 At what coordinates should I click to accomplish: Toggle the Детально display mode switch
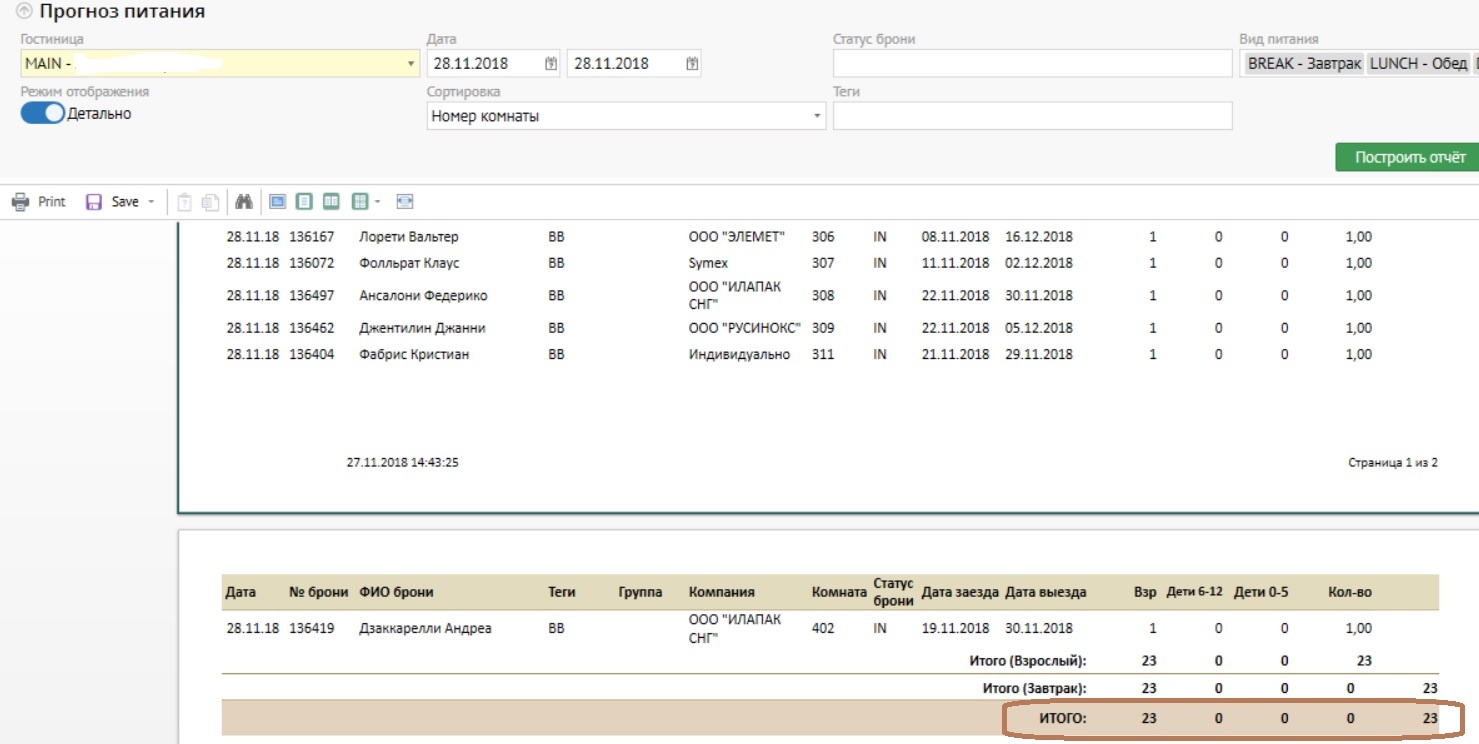(x=42, y=114)
